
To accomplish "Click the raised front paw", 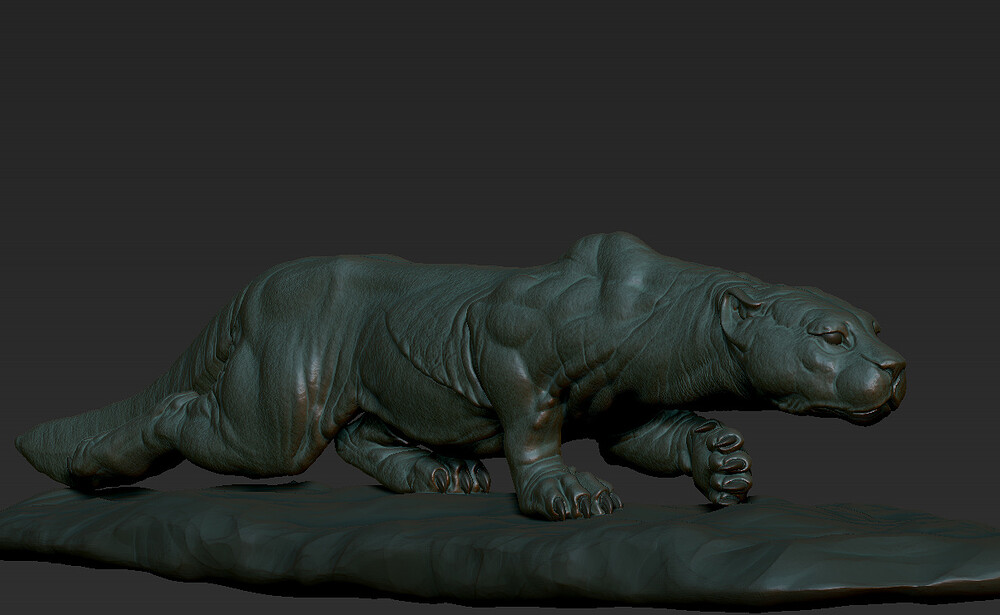I will (719, 461).
